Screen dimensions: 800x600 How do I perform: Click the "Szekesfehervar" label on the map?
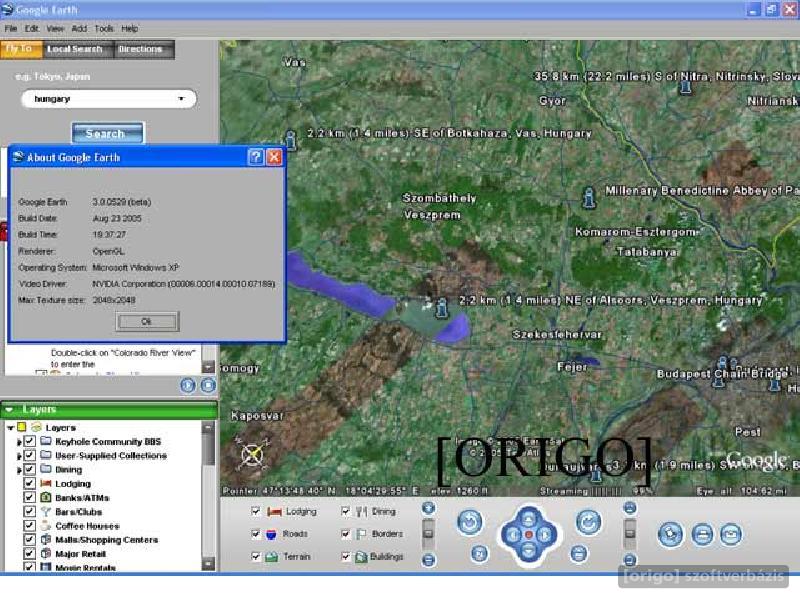tap(557, 335)
